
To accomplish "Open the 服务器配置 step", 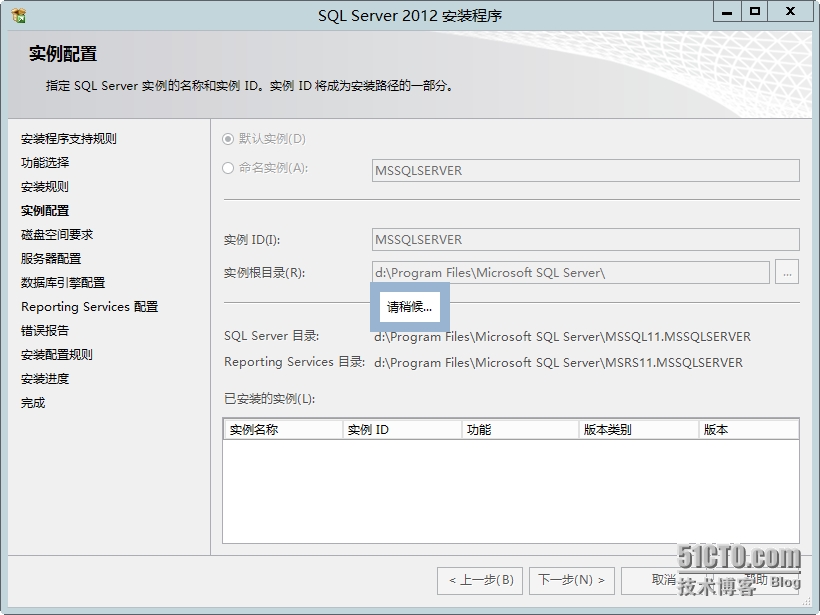I will [51, 259].
